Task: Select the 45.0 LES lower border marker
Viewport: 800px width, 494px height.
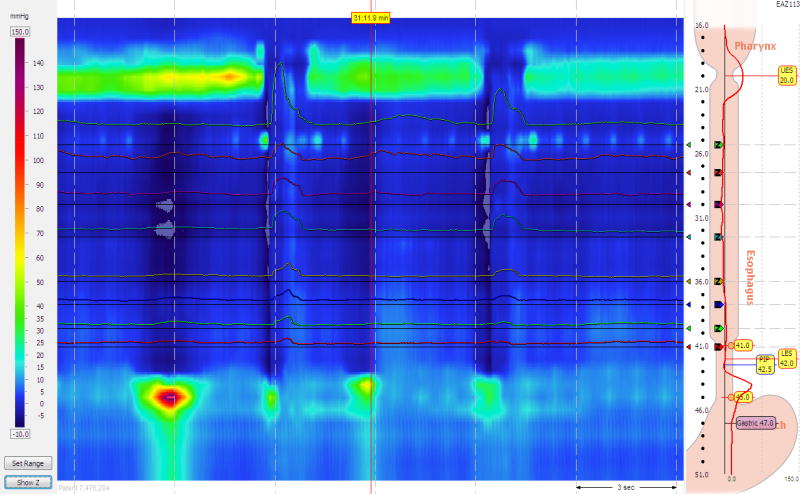Action: point(742,397)
